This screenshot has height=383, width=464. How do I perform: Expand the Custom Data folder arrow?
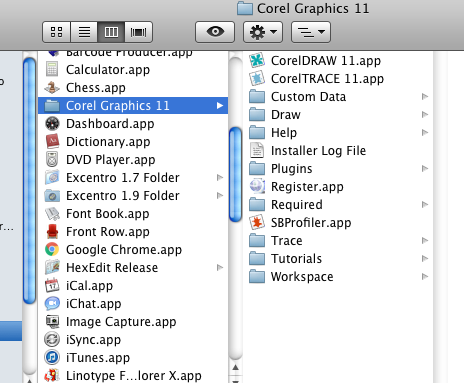point(425,97)
